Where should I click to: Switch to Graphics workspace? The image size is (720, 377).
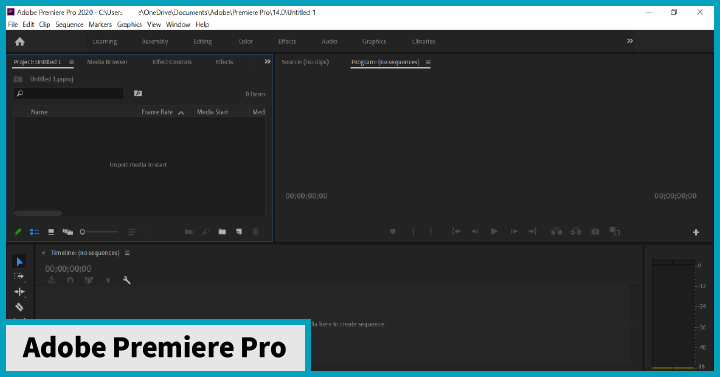point(374,41)
